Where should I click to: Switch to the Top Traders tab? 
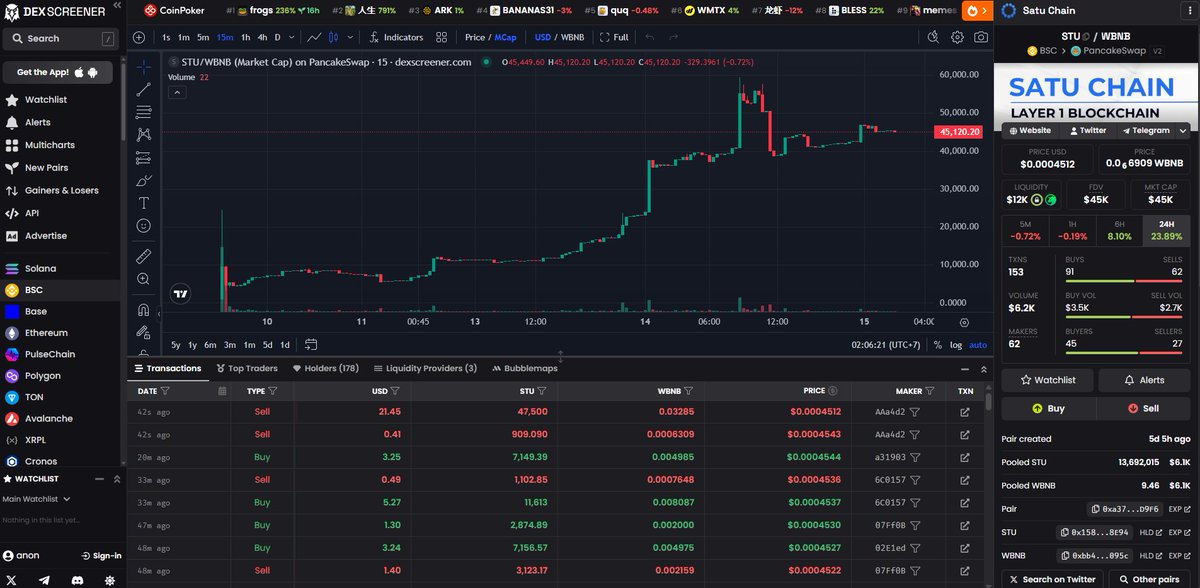[246, 368]
